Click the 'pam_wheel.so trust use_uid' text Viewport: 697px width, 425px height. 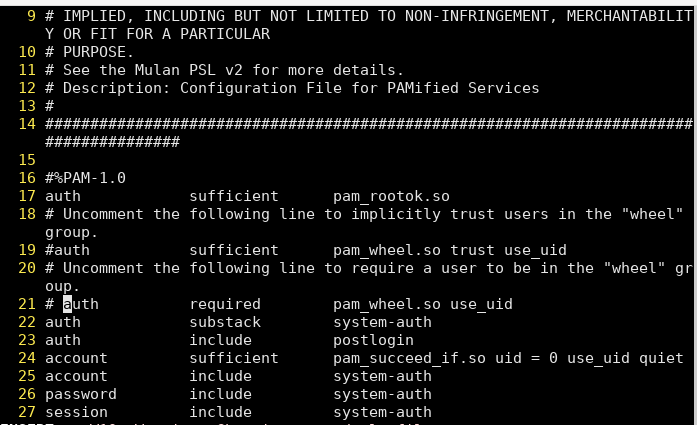tap(450, 250)
